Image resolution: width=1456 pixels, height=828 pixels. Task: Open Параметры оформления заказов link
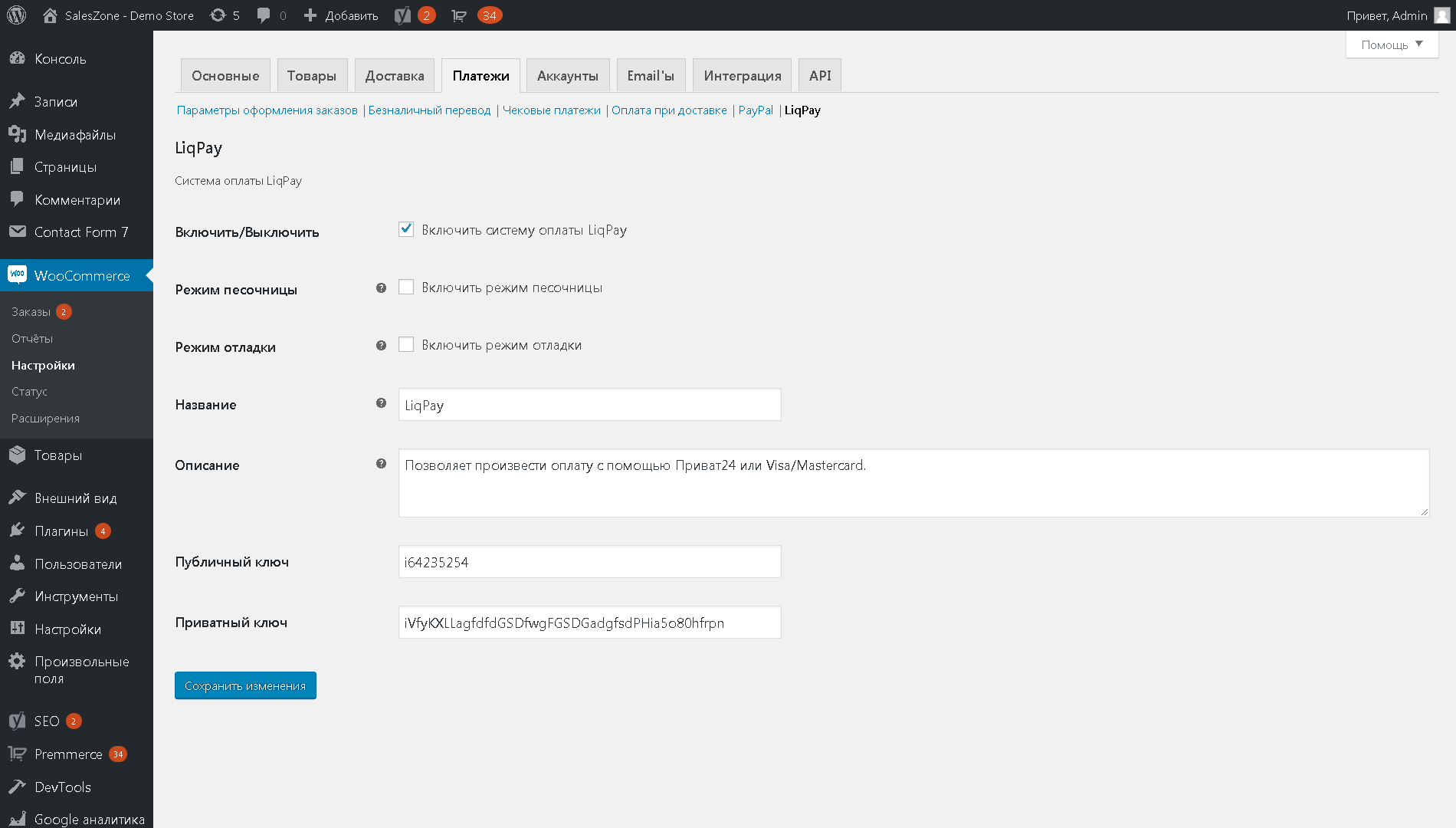click(267, 110)
